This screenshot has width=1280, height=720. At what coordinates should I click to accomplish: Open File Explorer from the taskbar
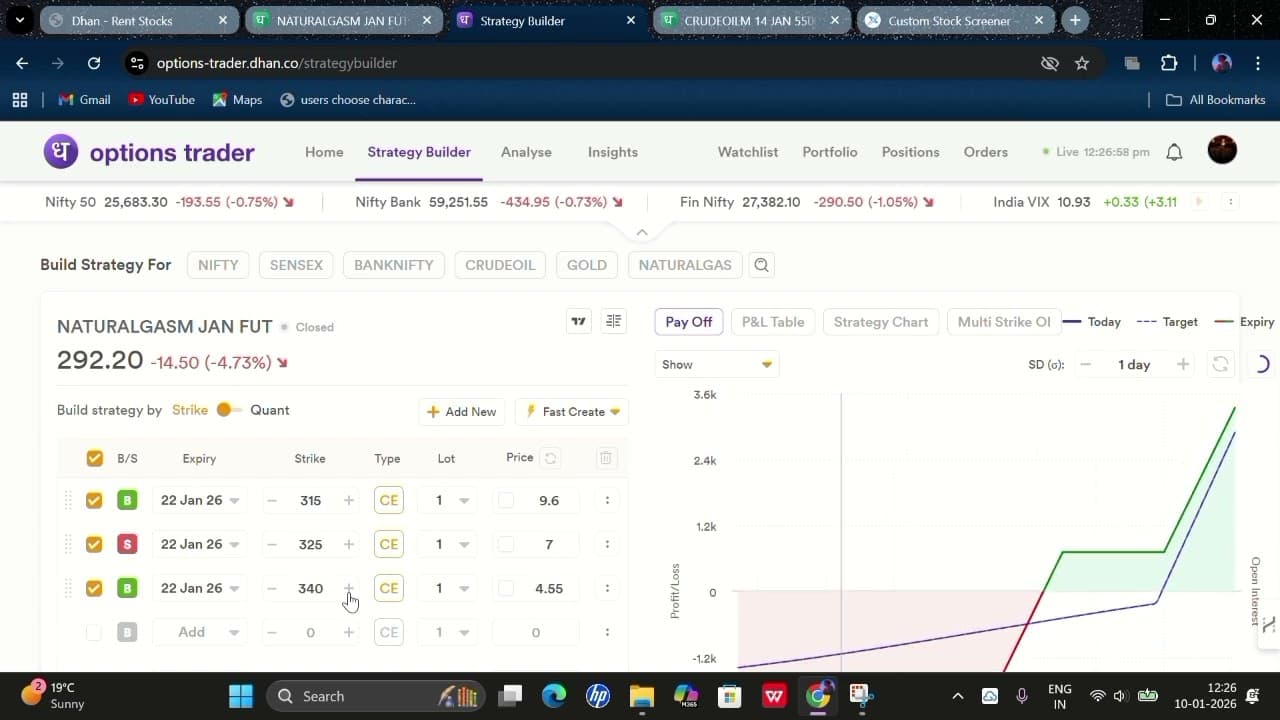pyautogui.click(x=642, y=696)
